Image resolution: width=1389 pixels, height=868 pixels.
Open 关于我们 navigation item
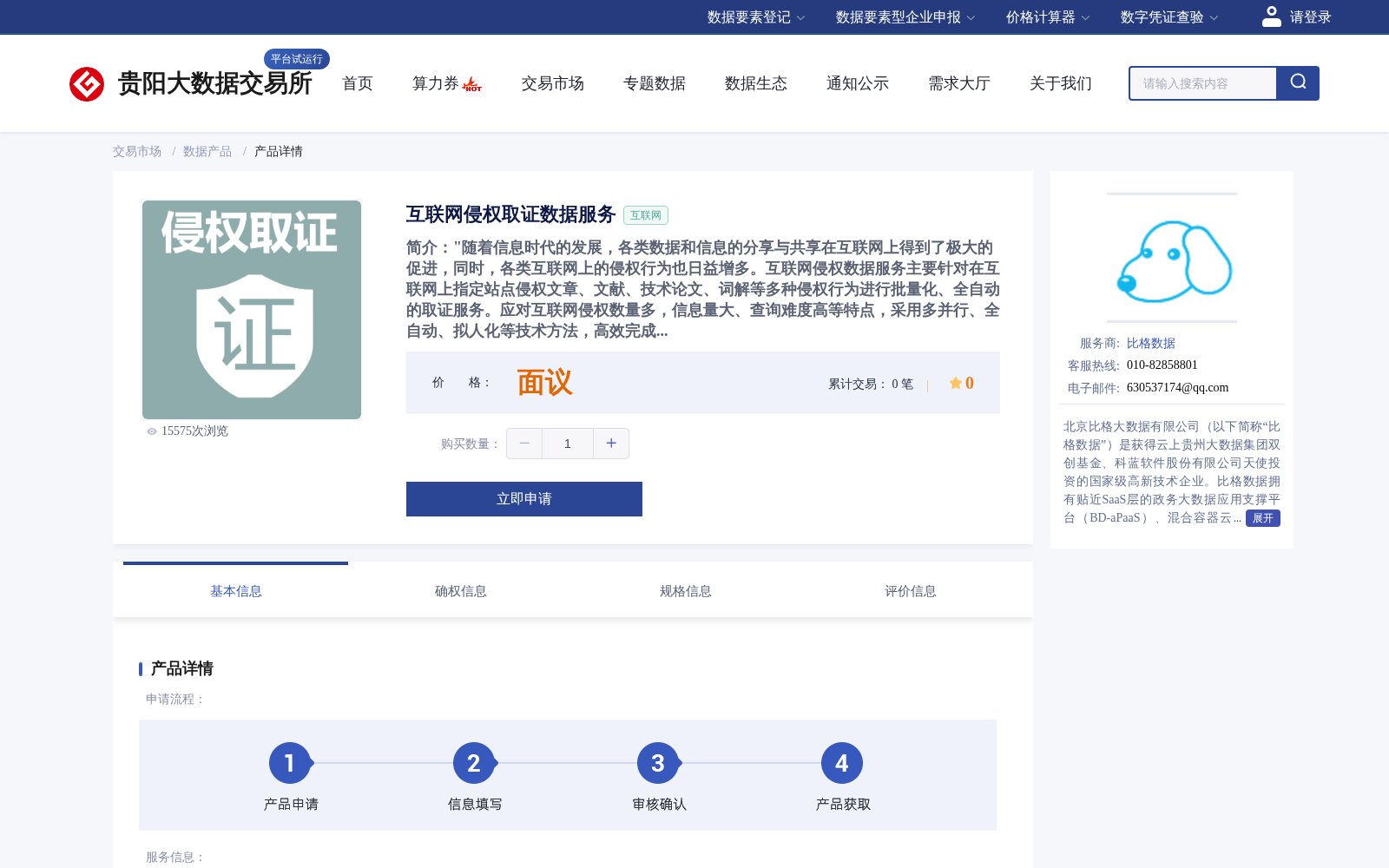[1061, 83]
